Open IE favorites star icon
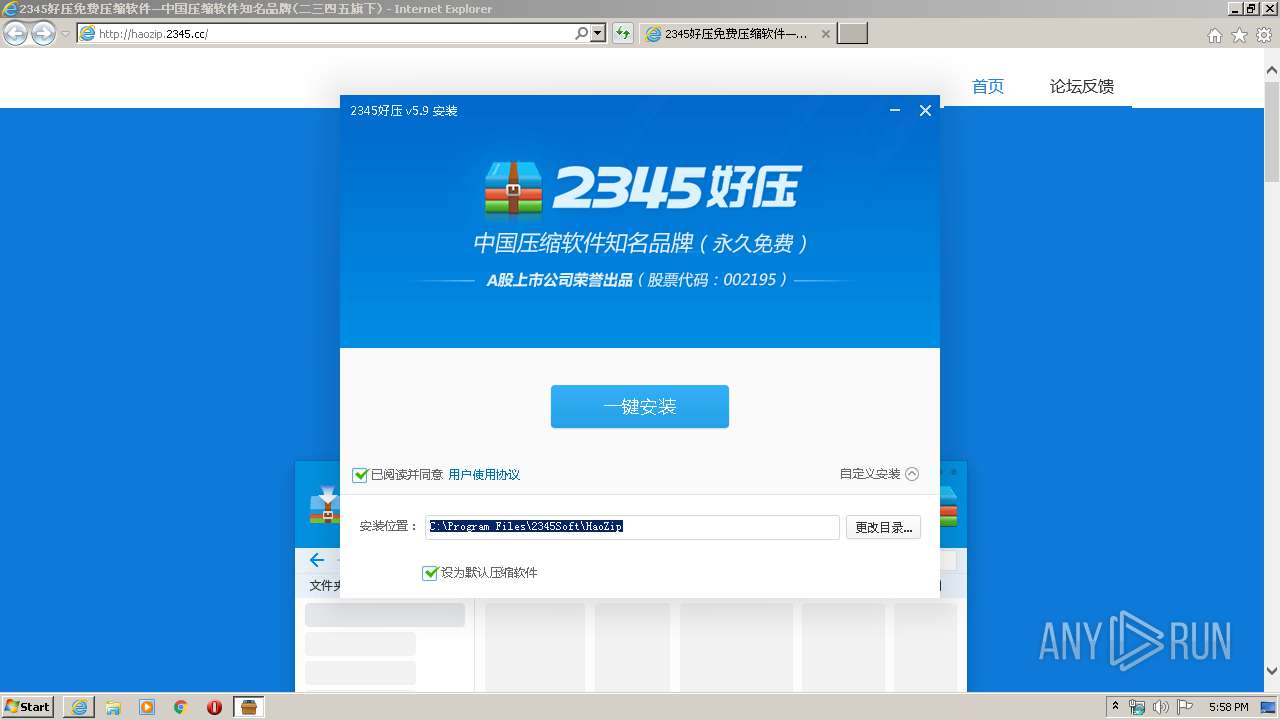 click(x=1239, y=35)
